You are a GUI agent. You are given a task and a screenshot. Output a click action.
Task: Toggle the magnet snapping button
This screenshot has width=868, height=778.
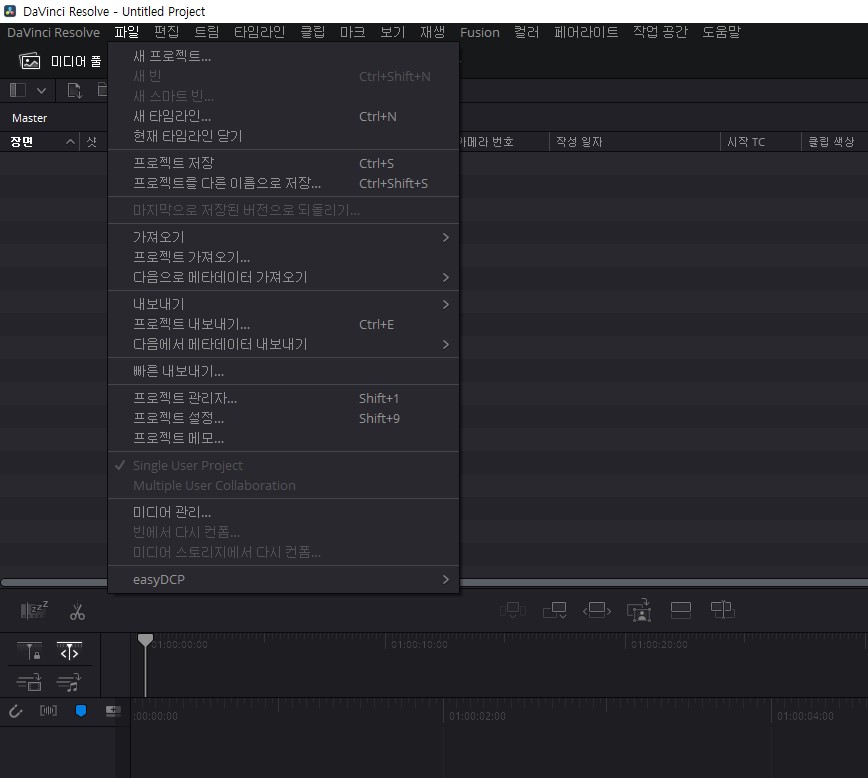(x=16, y=711)
